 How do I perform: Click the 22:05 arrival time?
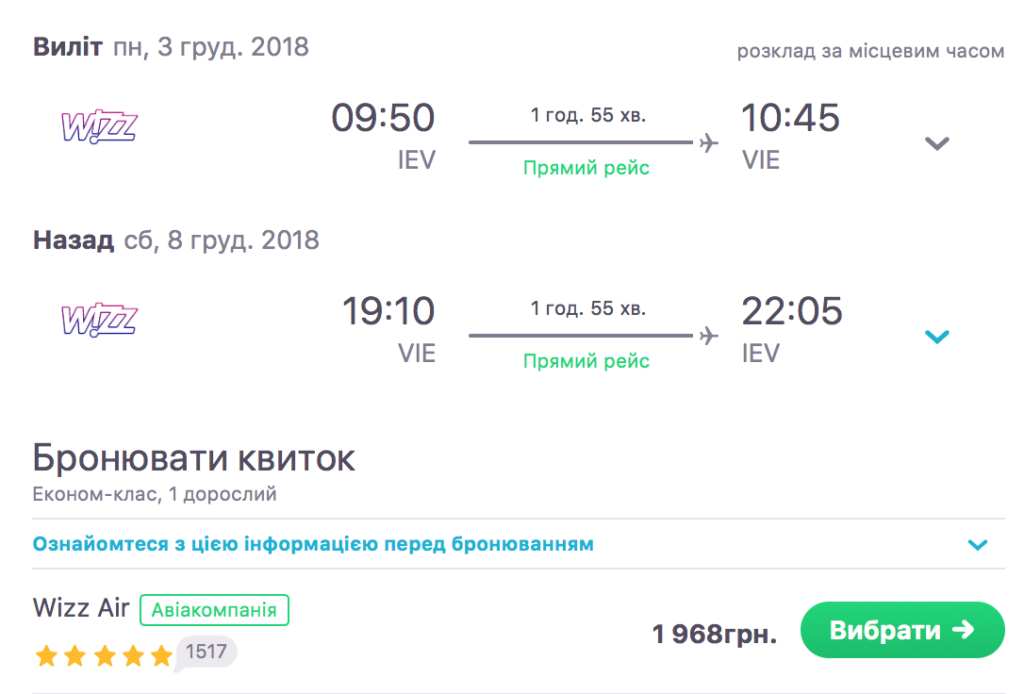791,312
